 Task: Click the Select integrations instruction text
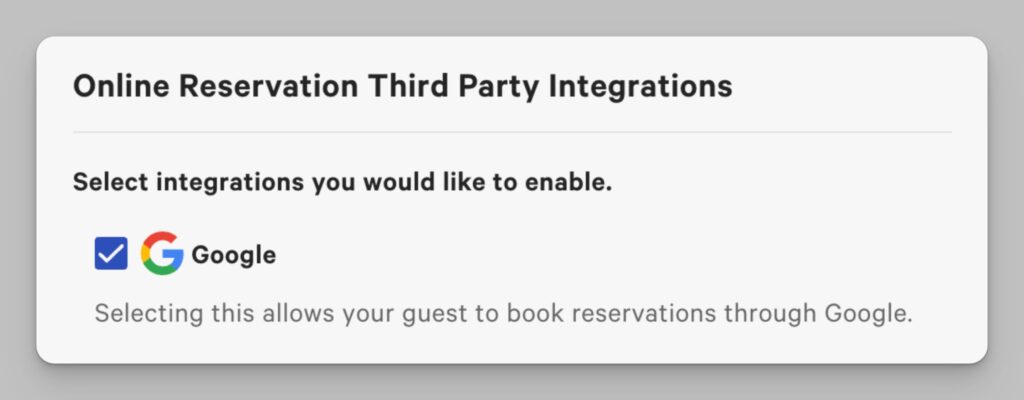point(342,182)
